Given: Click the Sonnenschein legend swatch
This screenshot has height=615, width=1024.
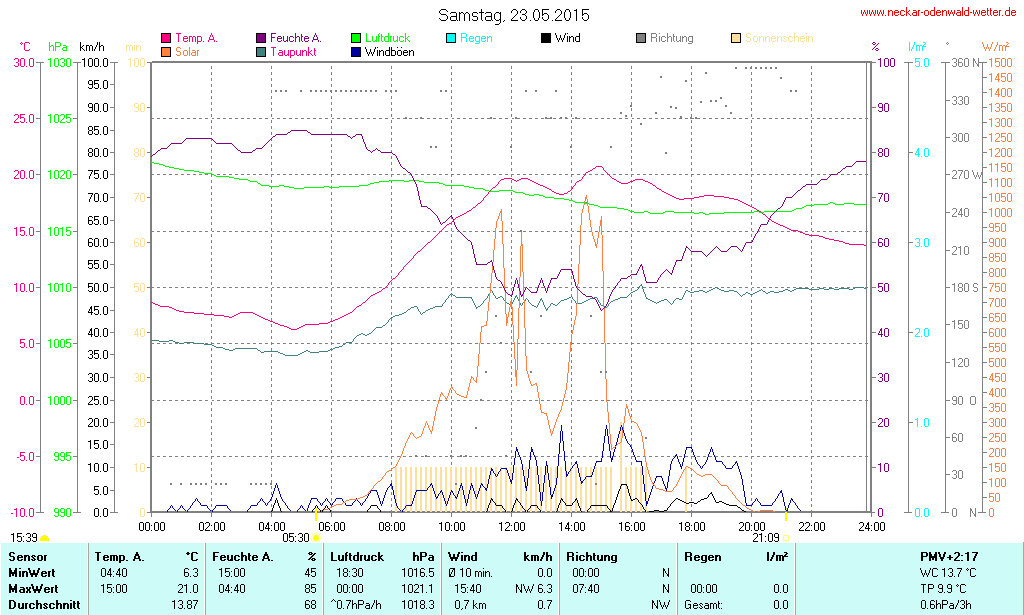Looking at the screenshot, I should (x=736, y=38).
